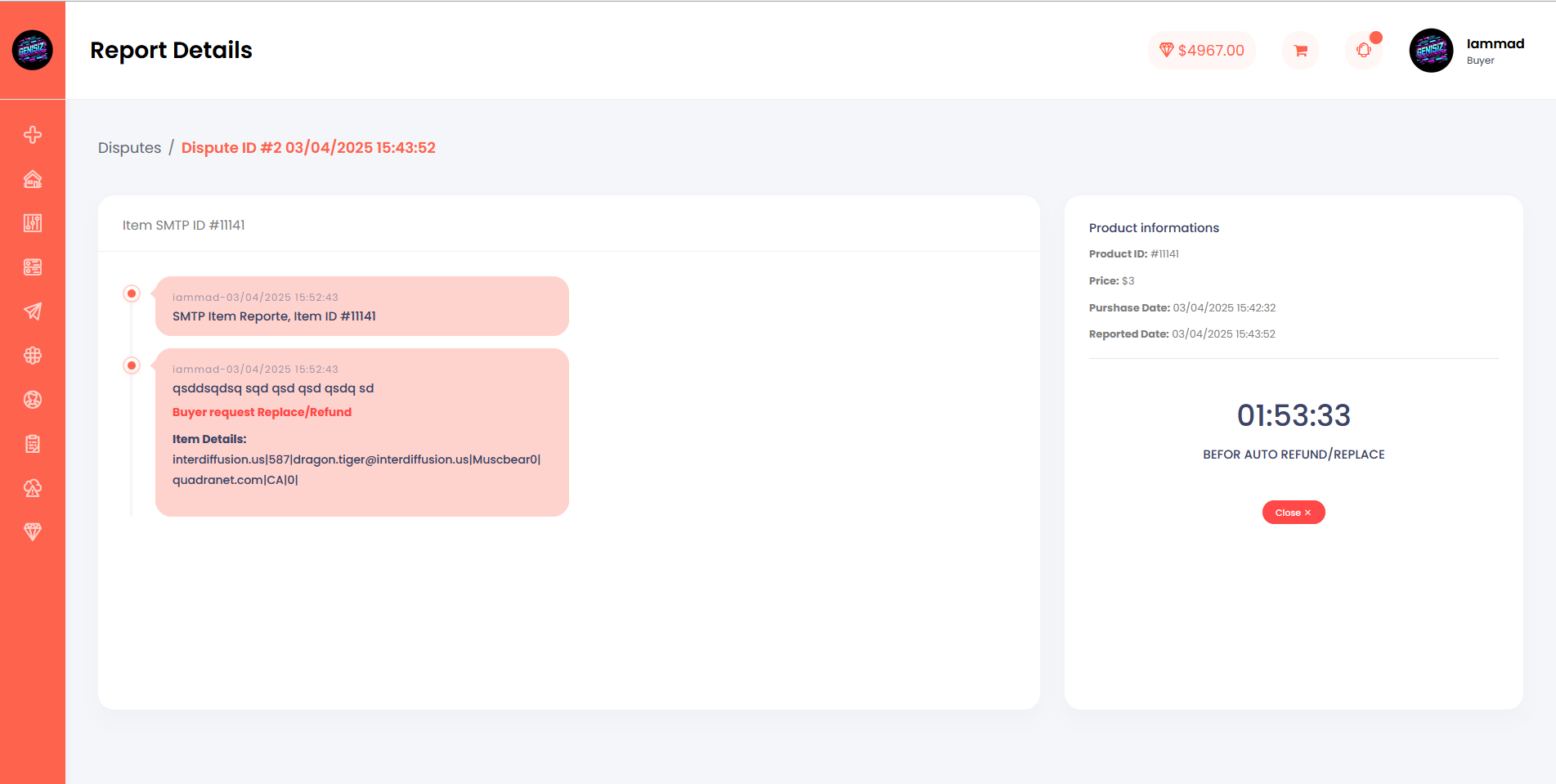Click the Reported Date line

(1182, 334)
